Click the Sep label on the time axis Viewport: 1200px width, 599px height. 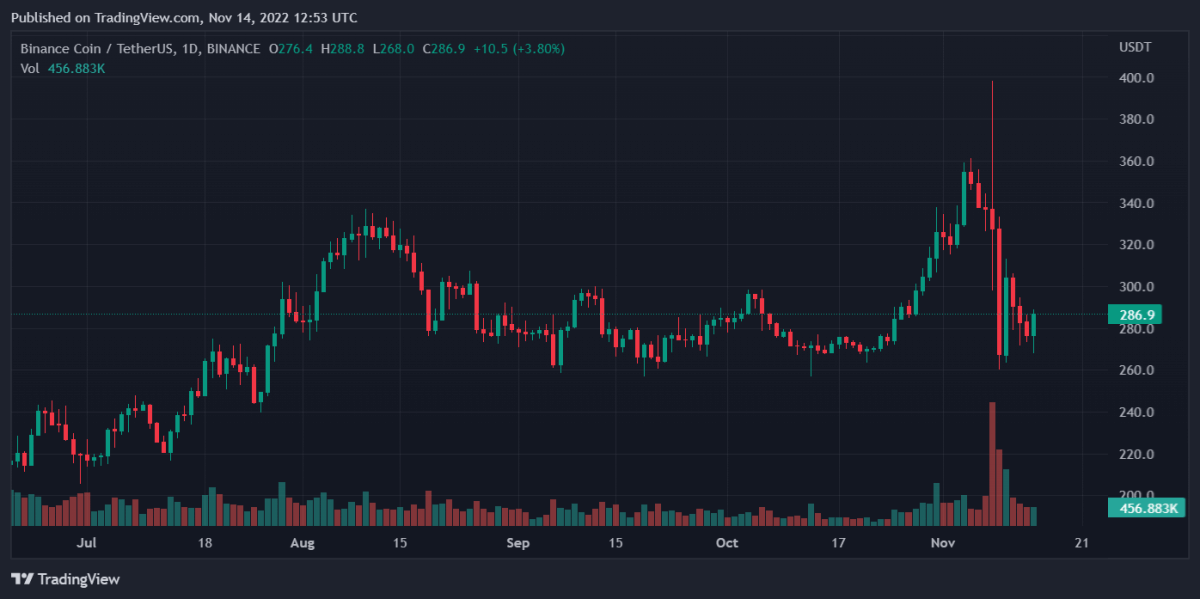(x=517, y=543)
